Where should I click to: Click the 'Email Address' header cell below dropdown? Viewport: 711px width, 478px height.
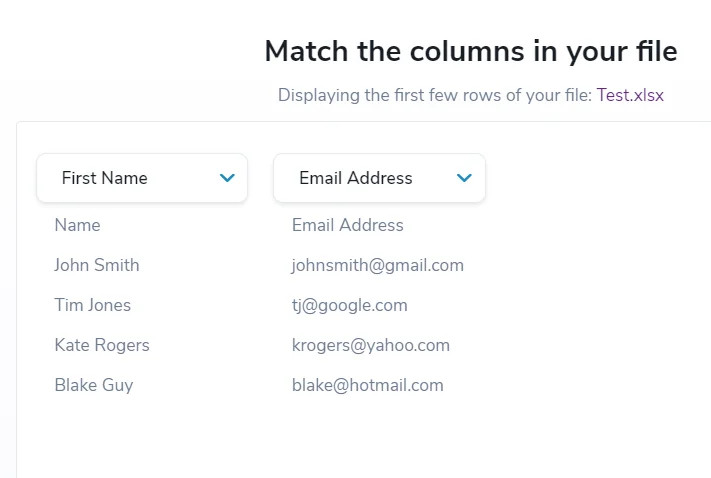[347, 225]
